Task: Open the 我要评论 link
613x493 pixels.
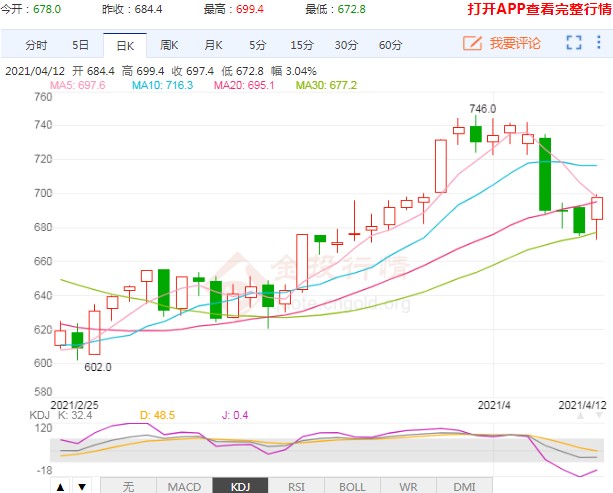Action: (x=515, y=43)
